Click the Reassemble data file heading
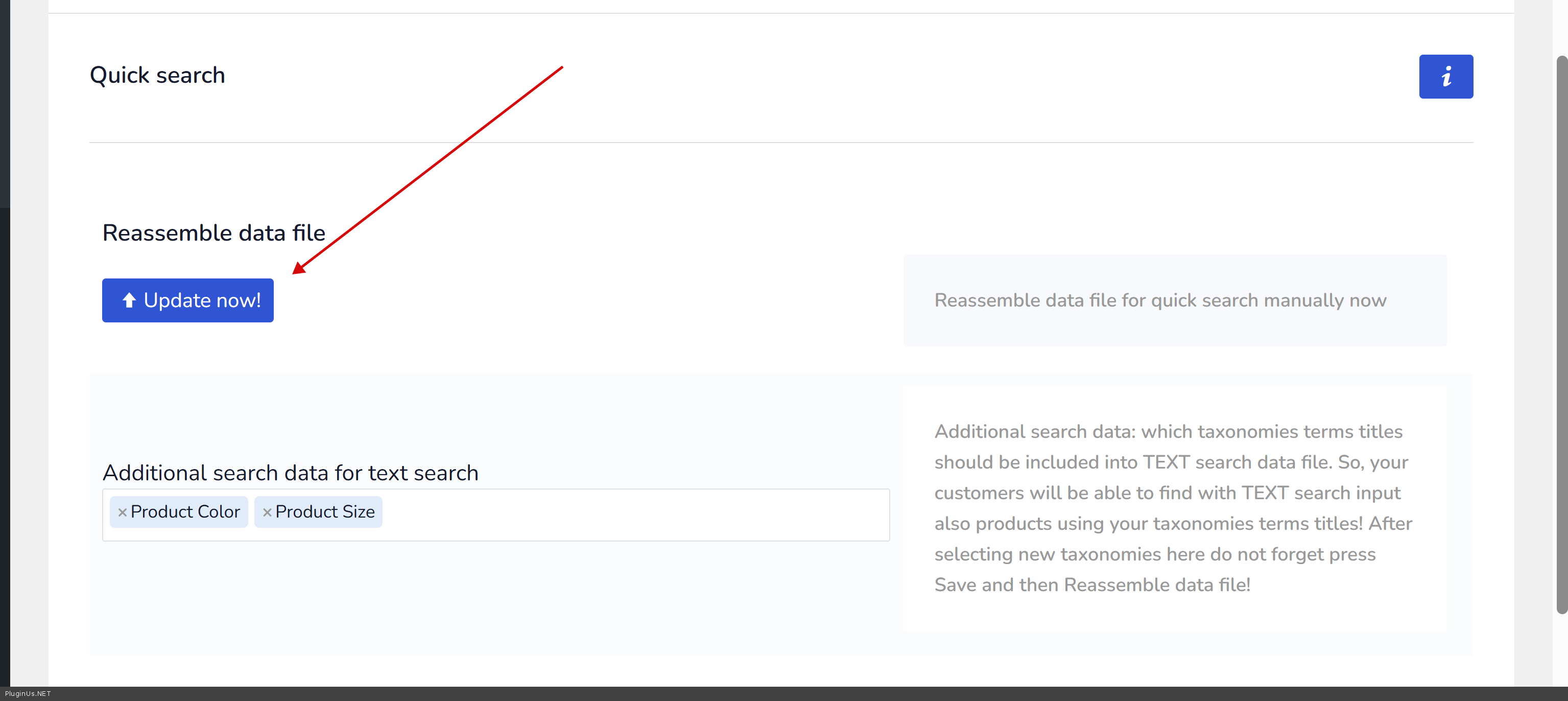Screen dimensions: 1568x701 213,232
